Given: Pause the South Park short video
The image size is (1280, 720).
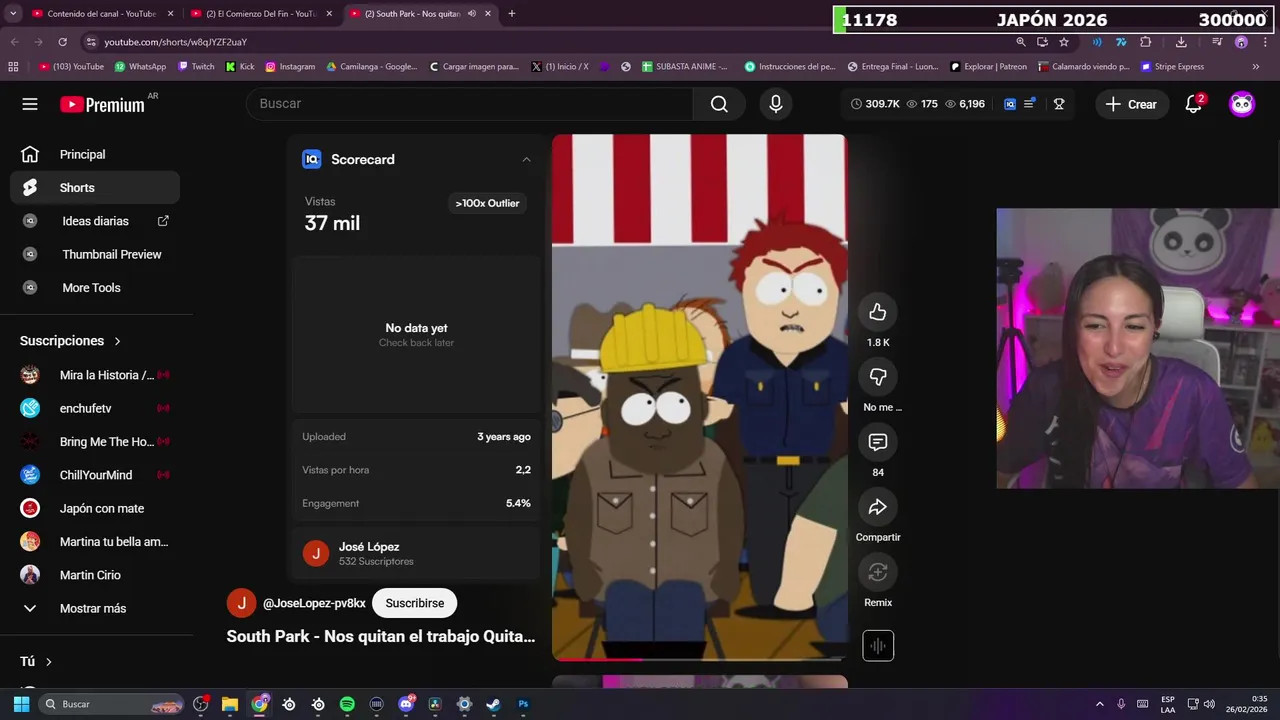Looking at the screenshot, I should point(700,397).
